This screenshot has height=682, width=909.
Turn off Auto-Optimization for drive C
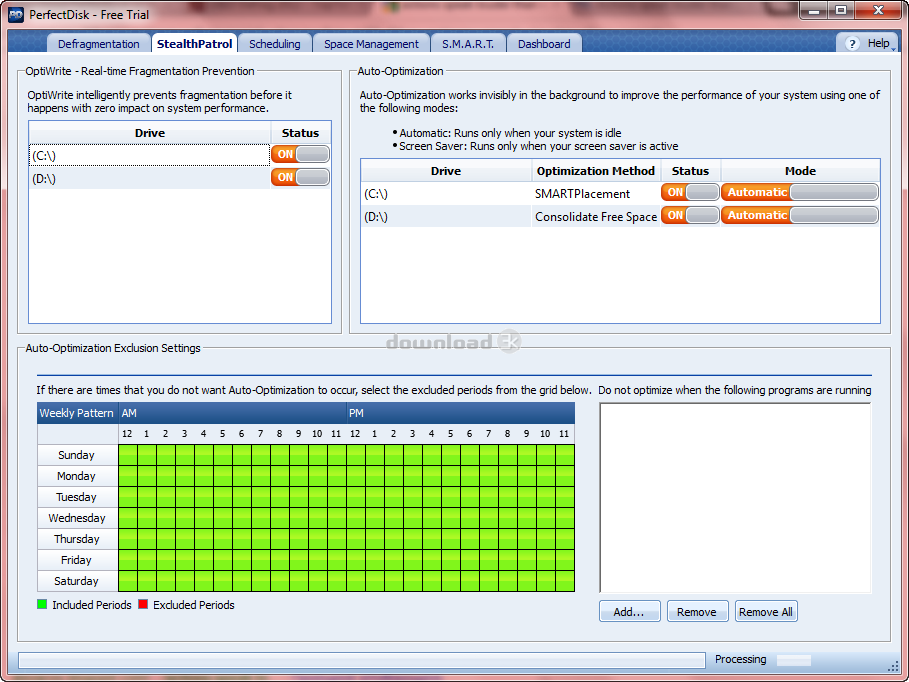(x=689, y=192)
